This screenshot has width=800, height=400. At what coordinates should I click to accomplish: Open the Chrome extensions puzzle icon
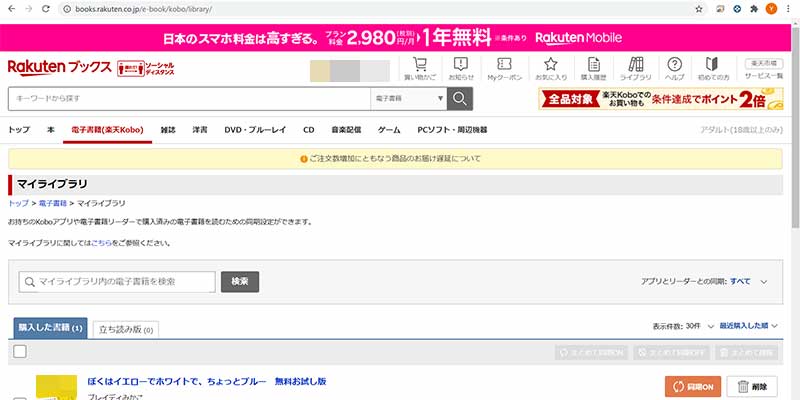(x=754, y=9)
